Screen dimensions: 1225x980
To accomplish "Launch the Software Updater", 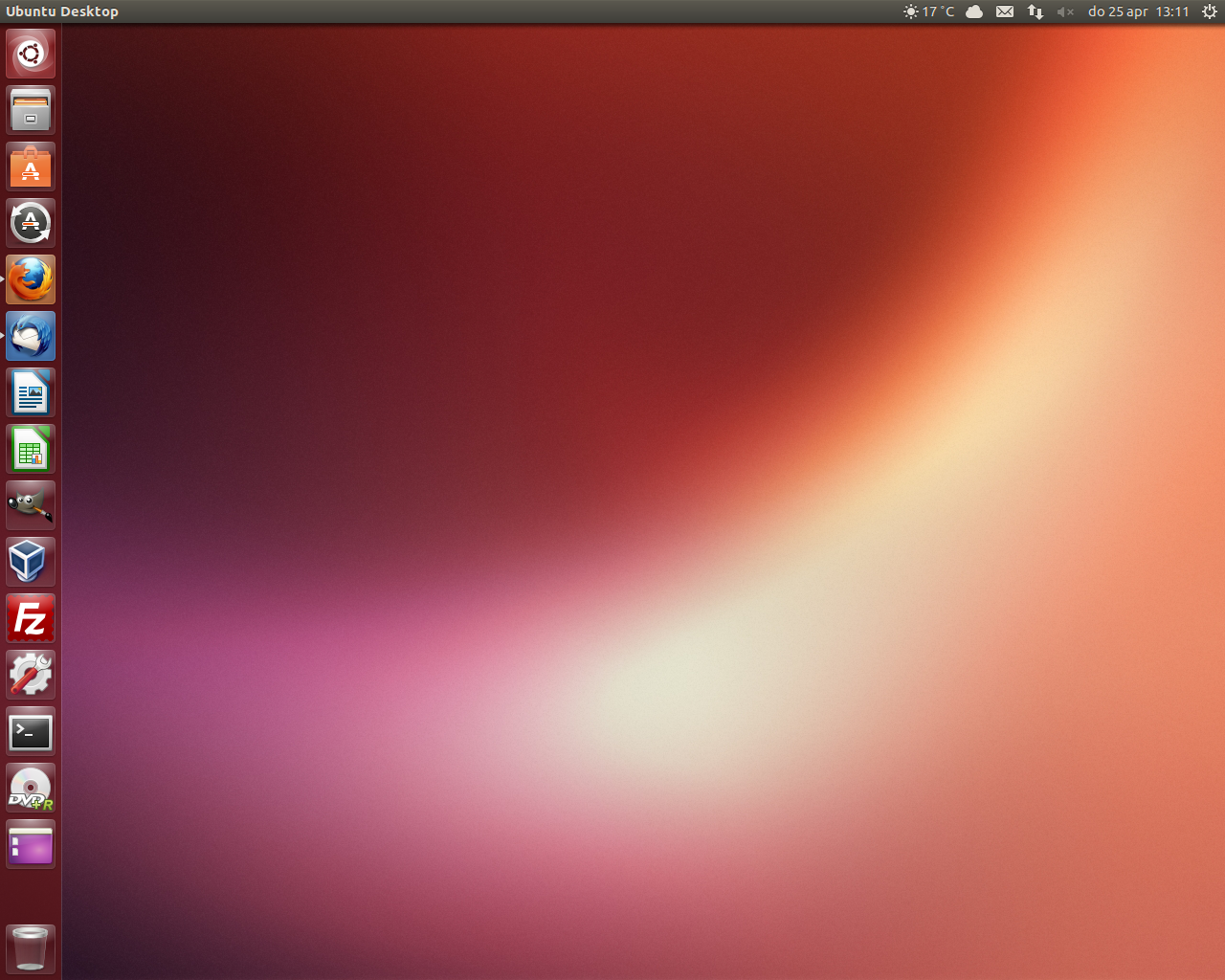I will [x=30, y=223].
